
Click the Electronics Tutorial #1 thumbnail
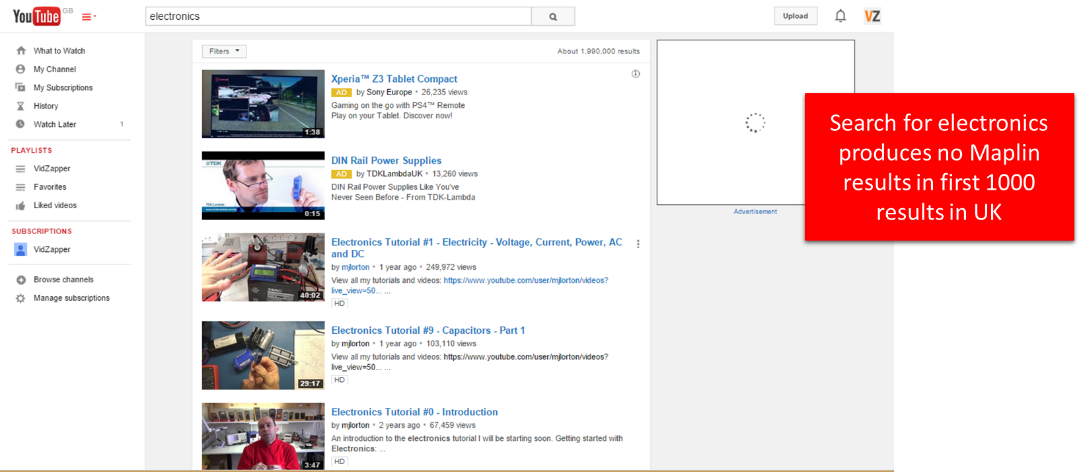263,267
